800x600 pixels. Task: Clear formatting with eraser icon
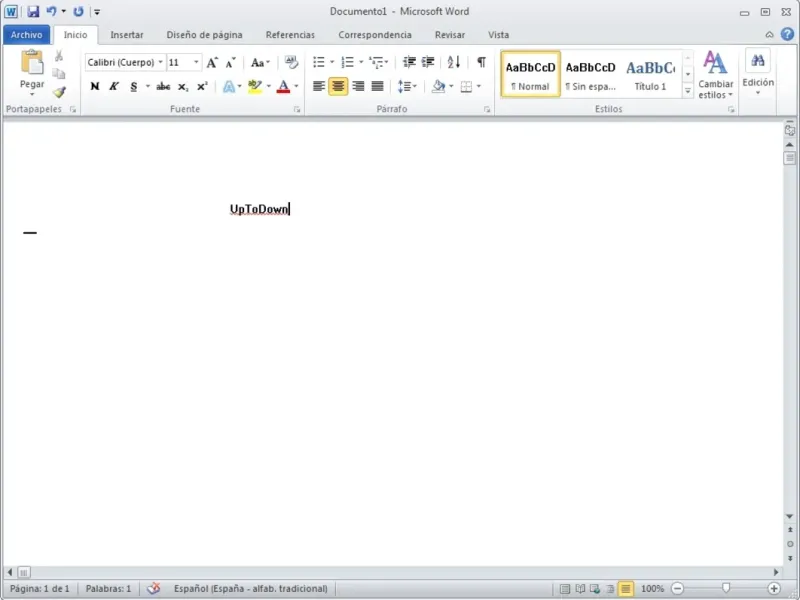[291, 62]
